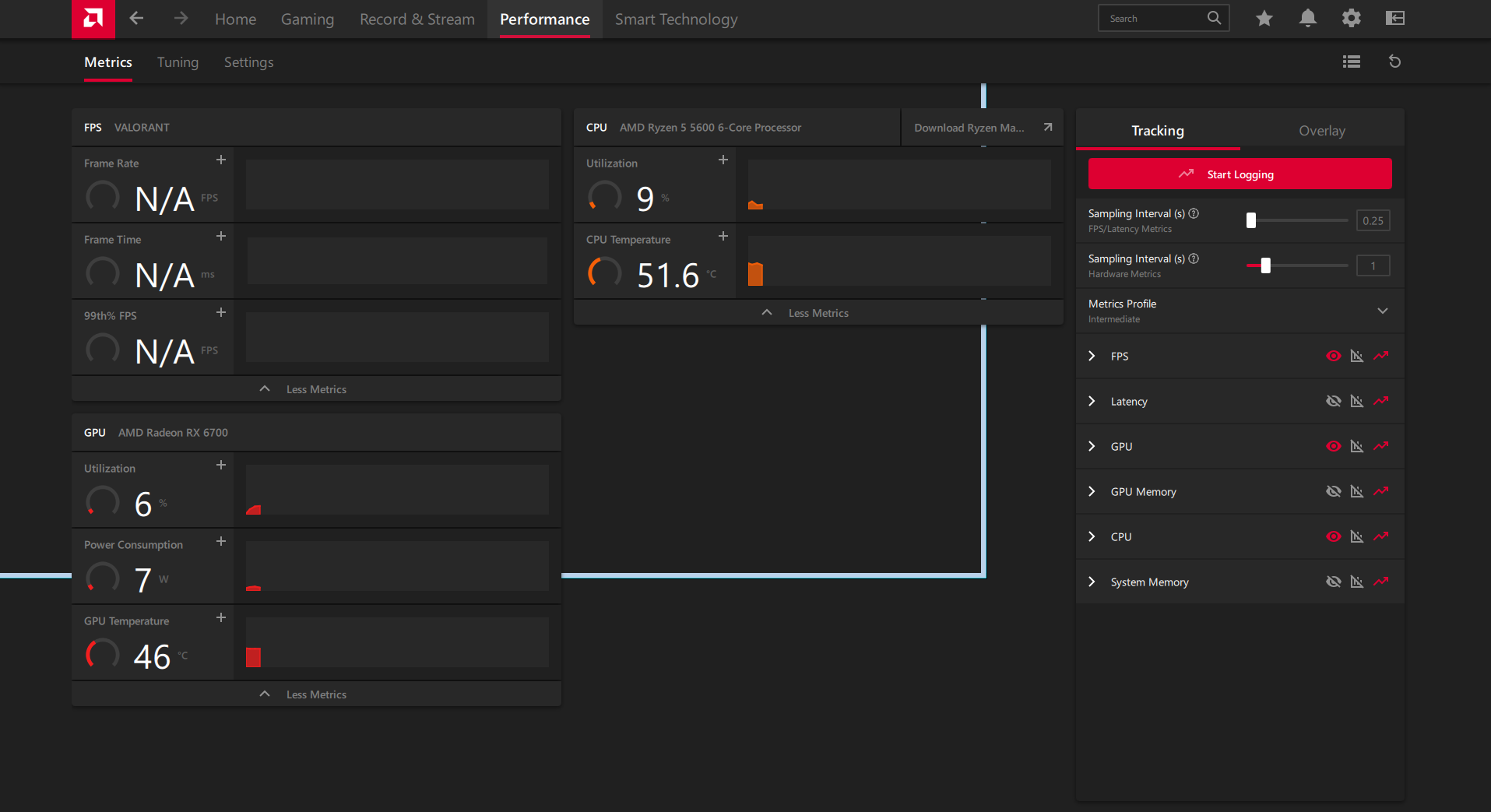Toggle graph display for CPU row
The height and width of the screenshot is (812, 1491).
click(x=1357, y=536)
